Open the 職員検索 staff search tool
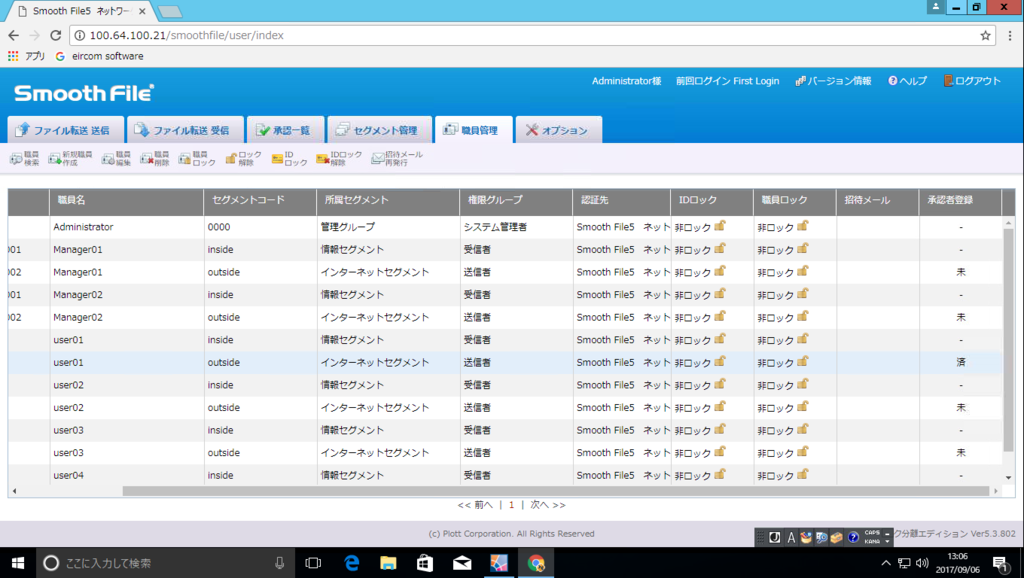1024x578 pixels. tap(25, 158)
